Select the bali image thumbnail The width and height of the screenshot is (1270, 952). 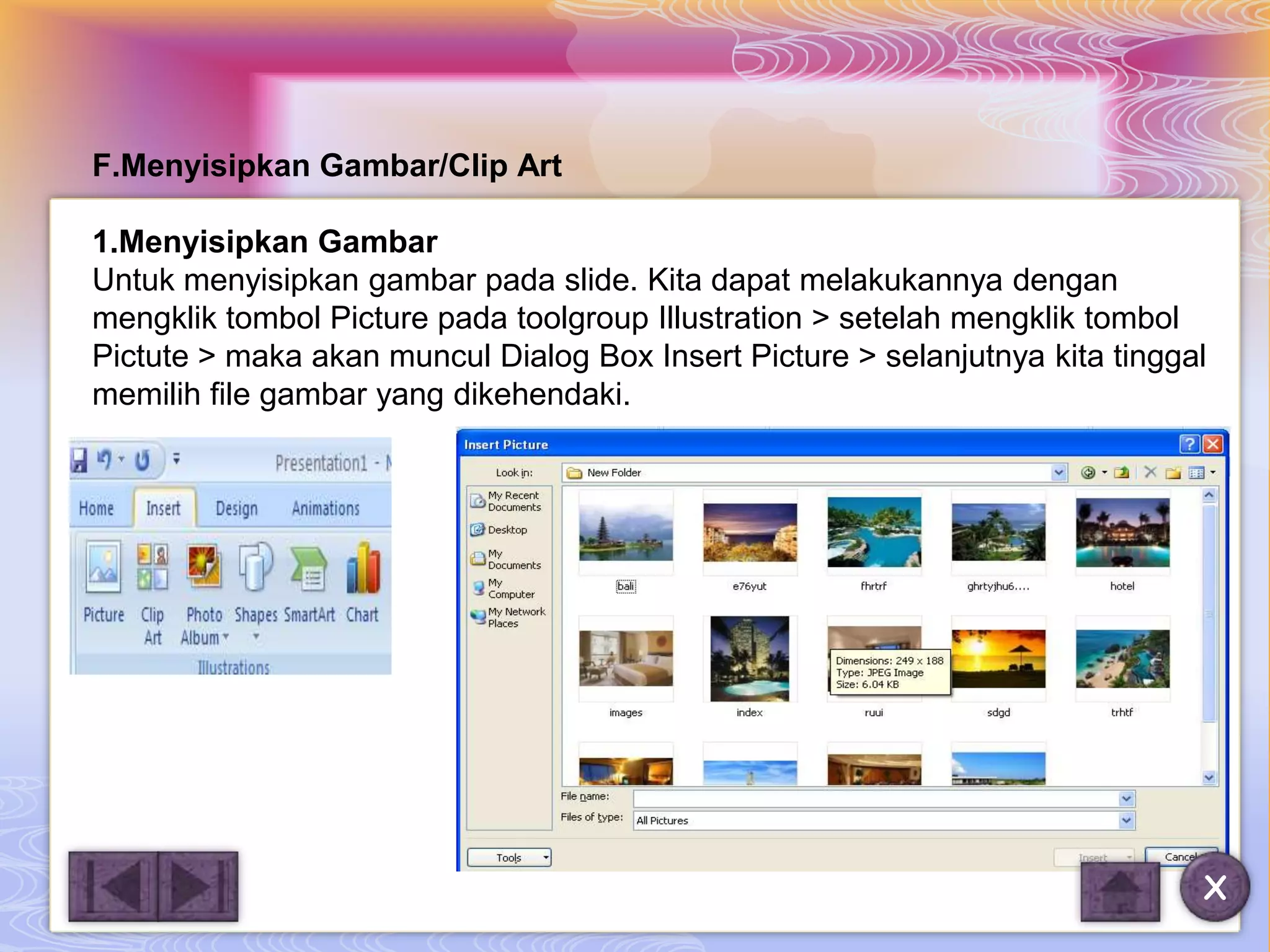pyautogui.click(x=626, y=533)
